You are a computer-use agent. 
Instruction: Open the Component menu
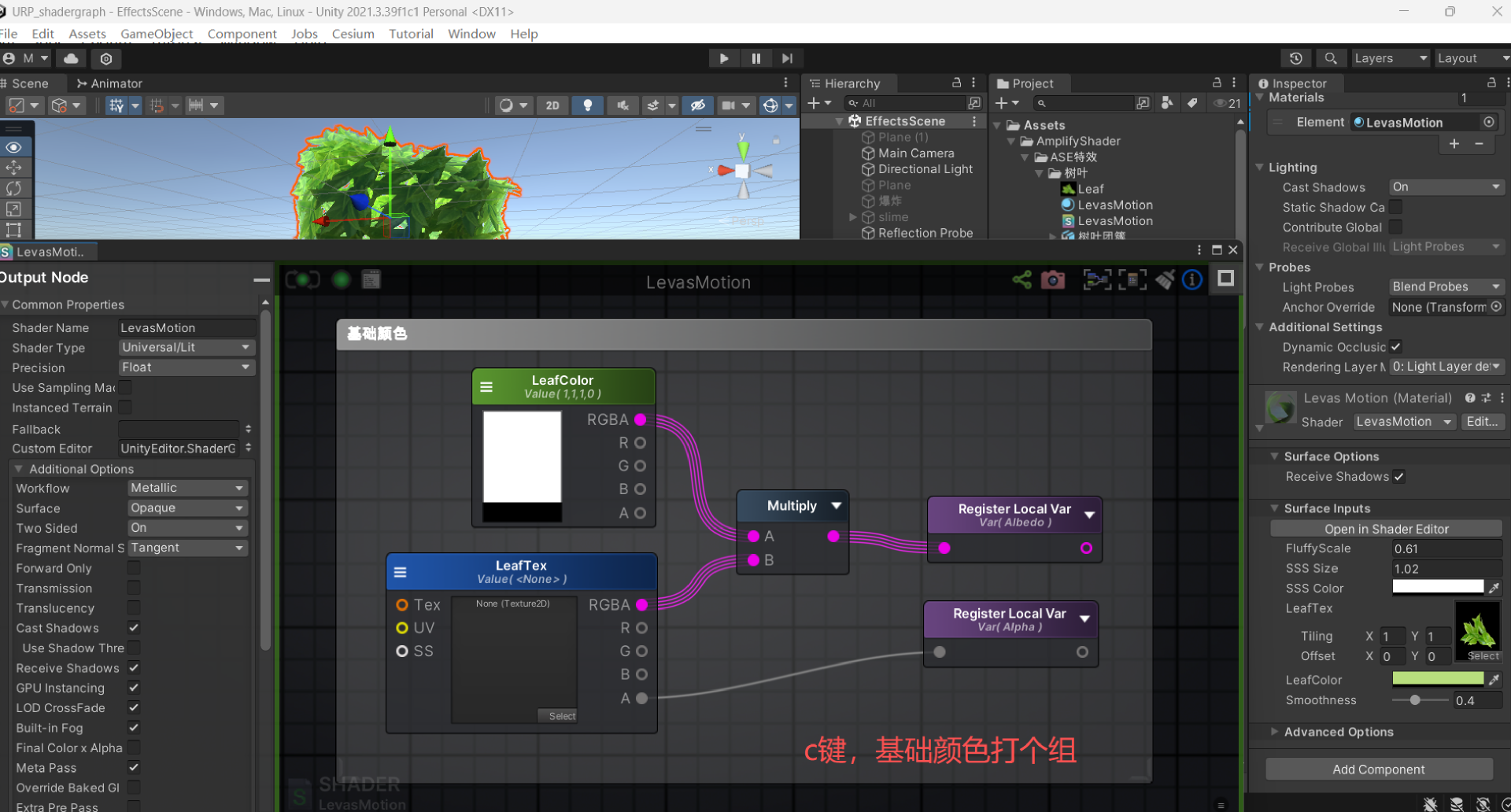click(x=242, y=34)
